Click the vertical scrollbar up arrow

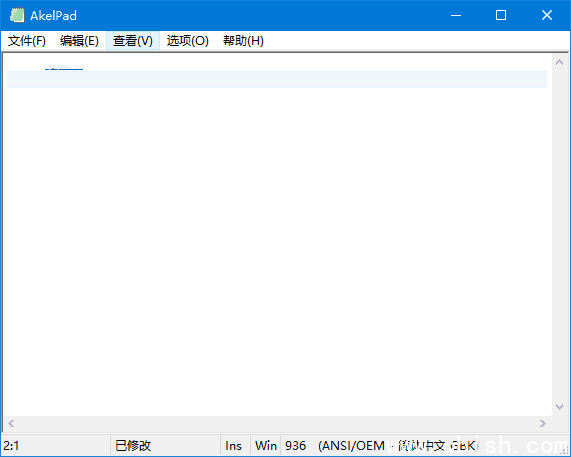click(560, 62)
